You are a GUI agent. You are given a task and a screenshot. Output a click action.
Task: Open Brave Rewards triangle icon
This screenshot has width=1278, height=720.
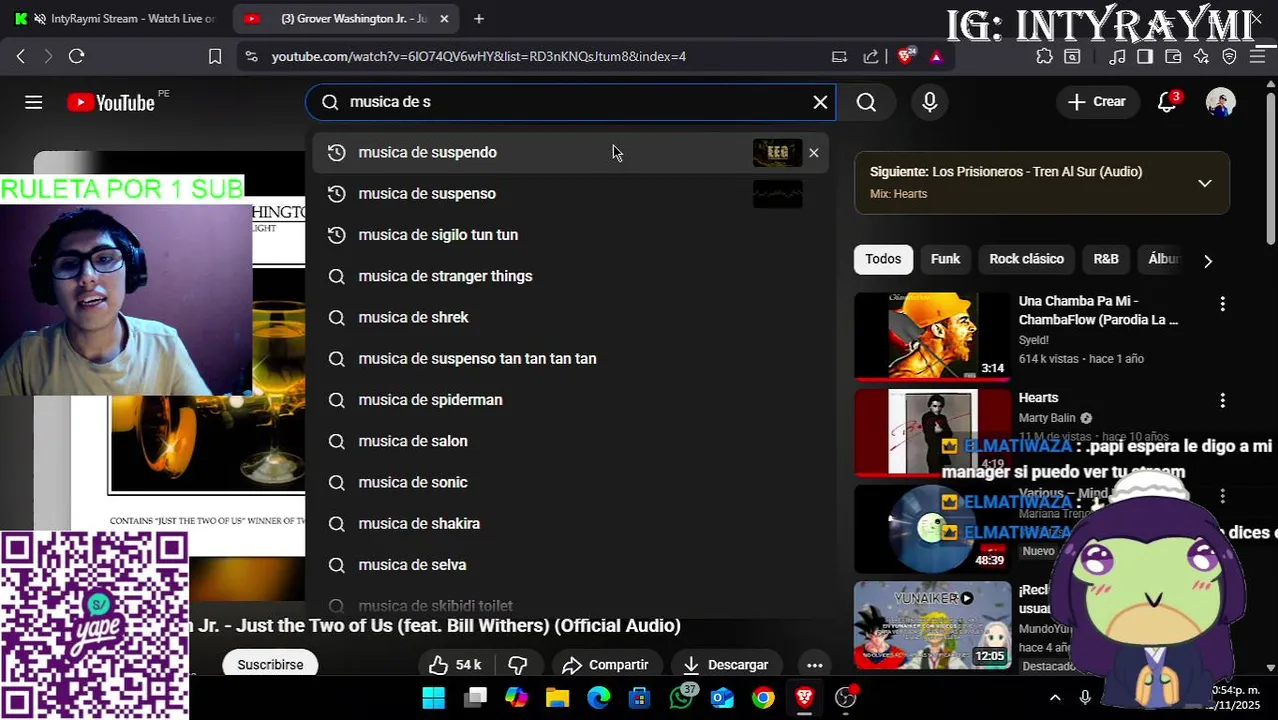pos(936,57)
